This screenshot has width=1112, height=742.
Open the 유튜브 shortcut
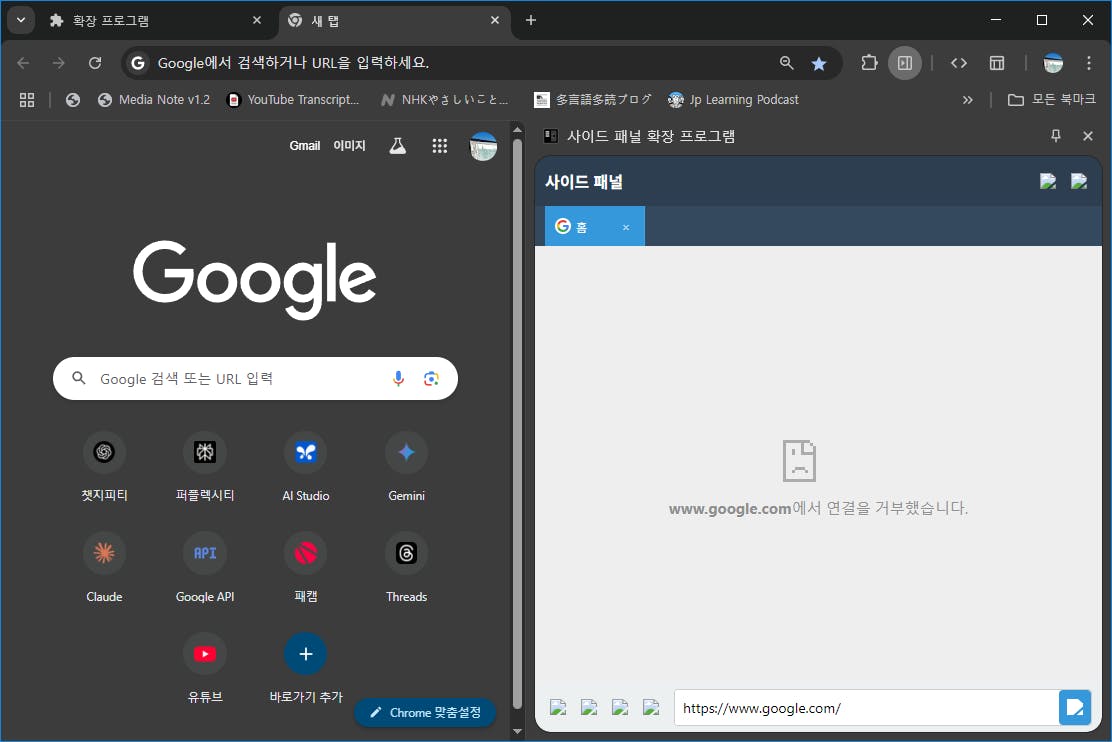coord(205,666)
